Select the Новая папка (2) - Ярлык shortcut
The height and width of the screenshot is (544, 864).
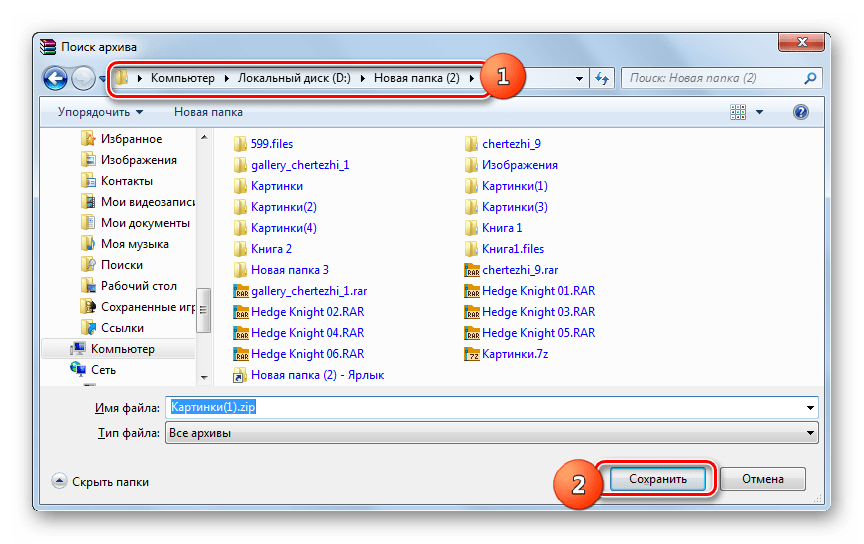[x=317, y=375]
